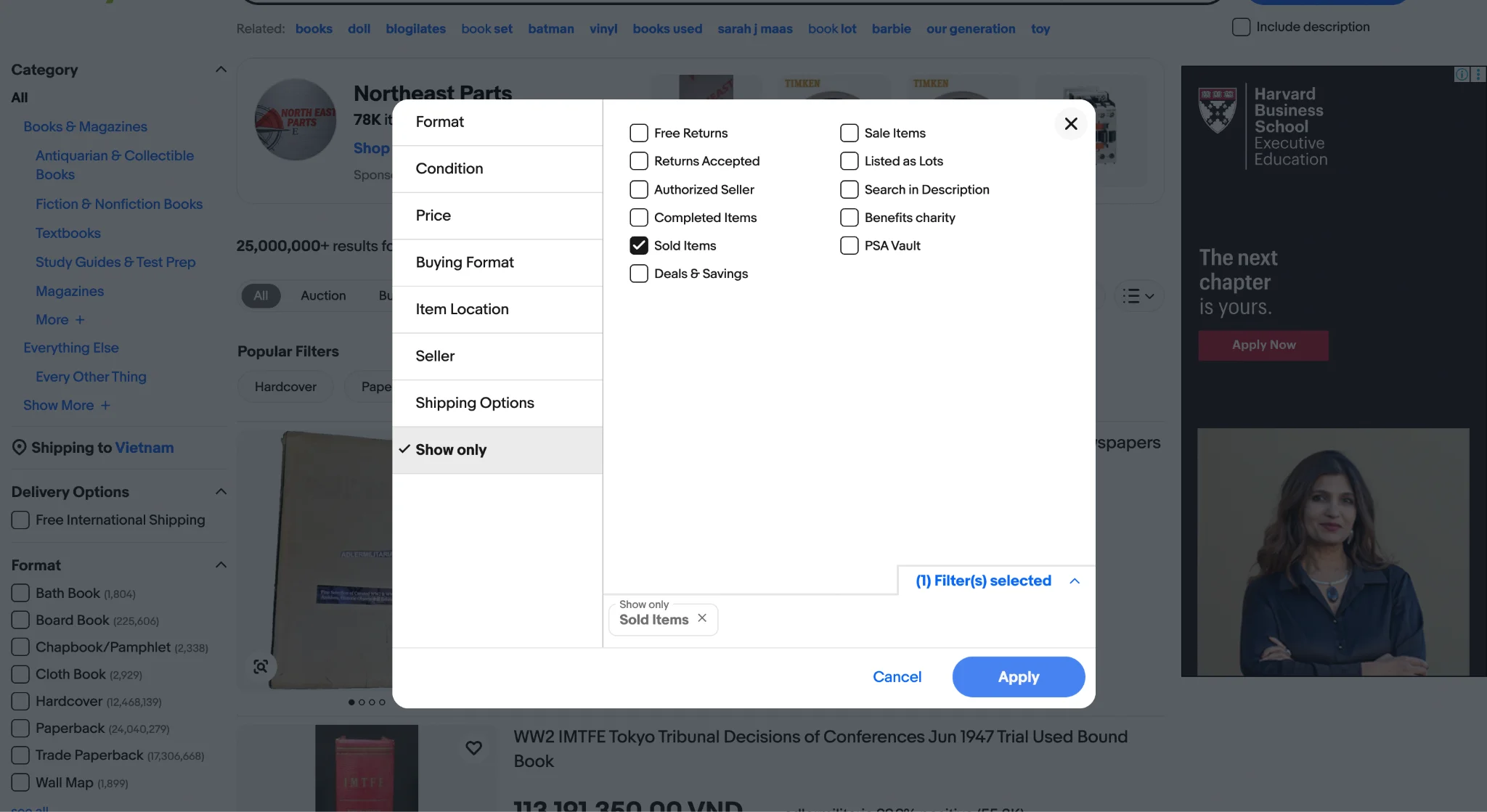Click the location pin icon by Shipping to

(19, 448)
